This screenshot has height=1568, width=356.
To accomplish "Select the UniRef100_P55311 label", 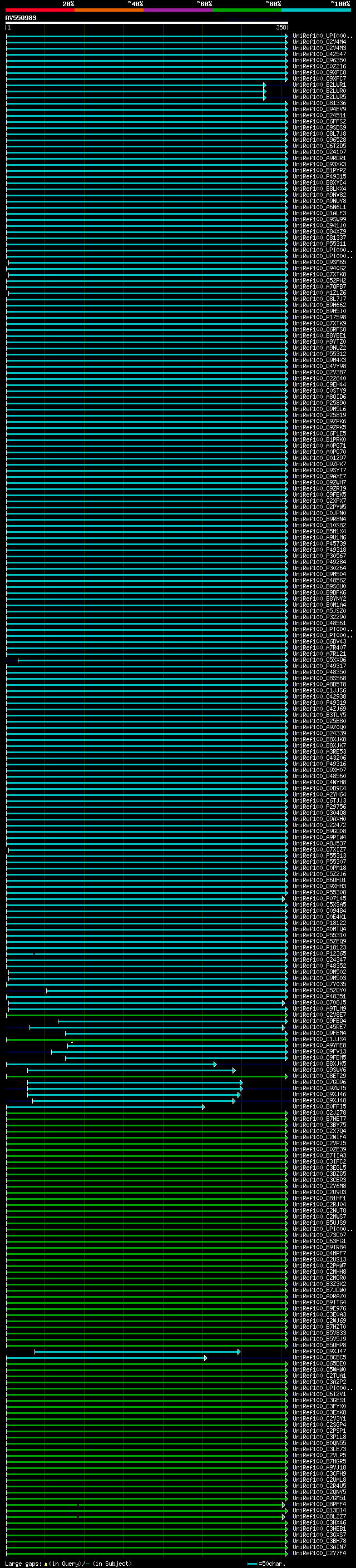I will coord(319,244).
